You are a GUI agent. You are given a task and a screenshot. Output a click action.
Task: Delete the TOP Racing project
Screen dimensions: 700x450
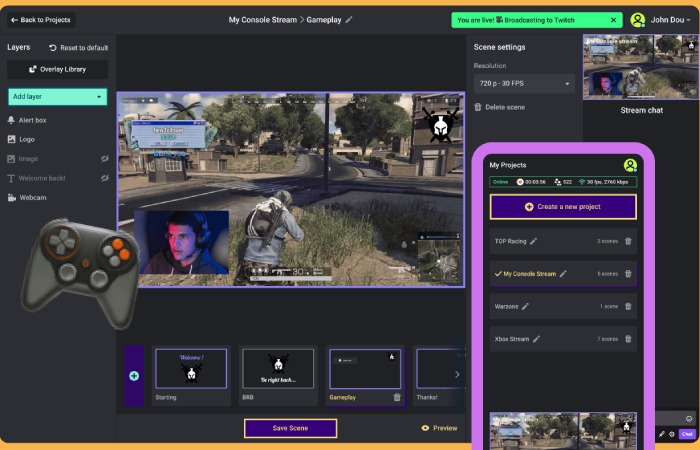click(628, 241)
